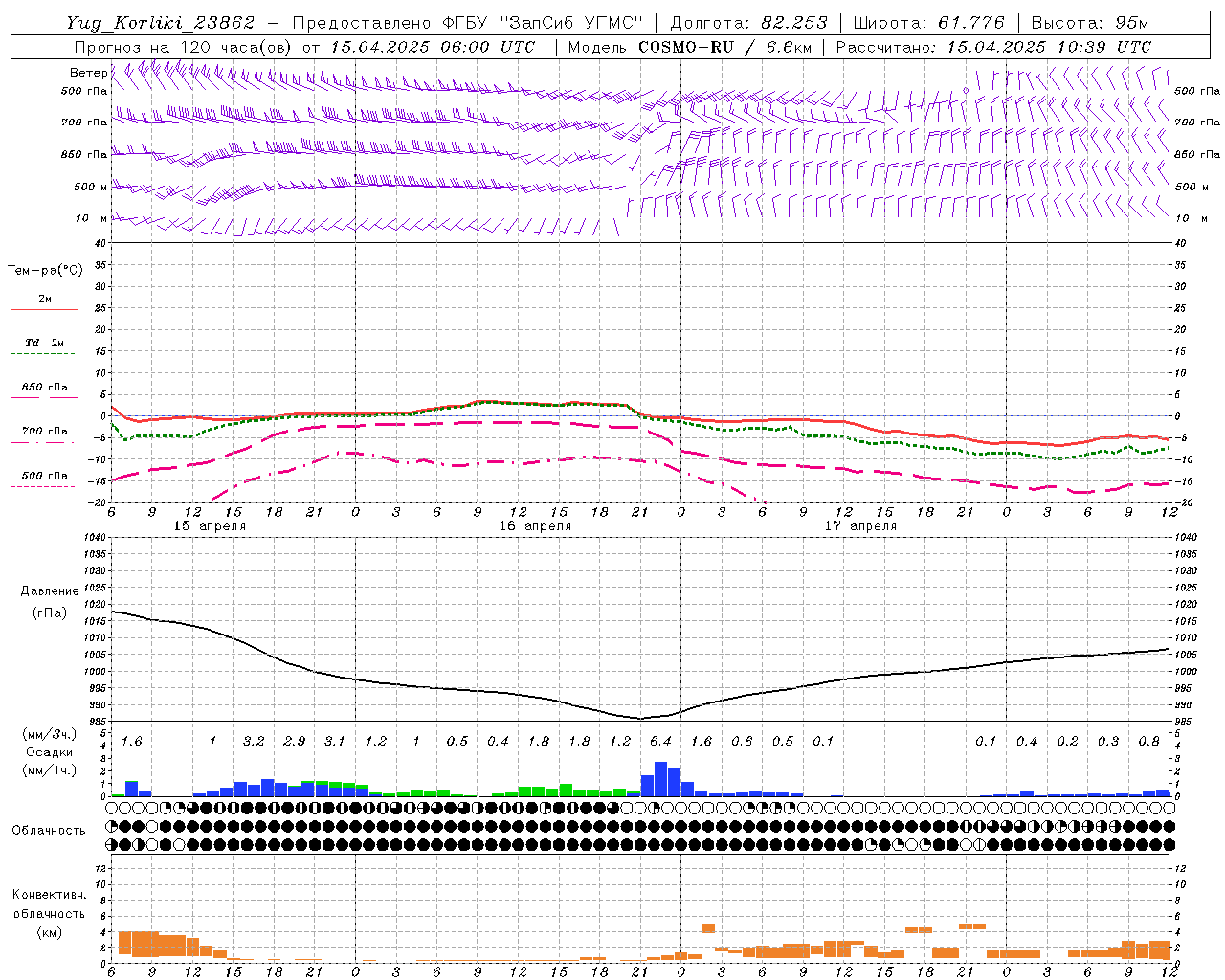The height and width of the screenshot is (980, 1225).
Task: Click the precipitation value 3.2
Action: click(254, 741)
